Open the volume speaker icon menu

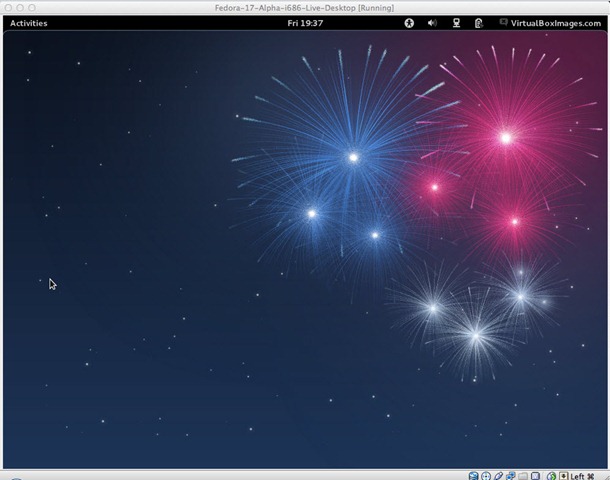click(432, 23)
